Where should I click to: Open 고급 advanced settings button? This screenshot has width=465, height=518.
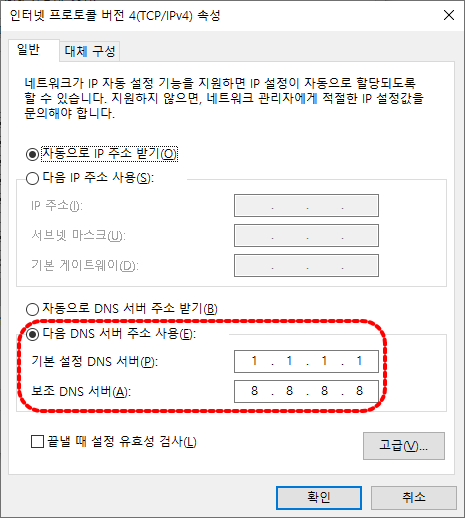tap(404, 446)
